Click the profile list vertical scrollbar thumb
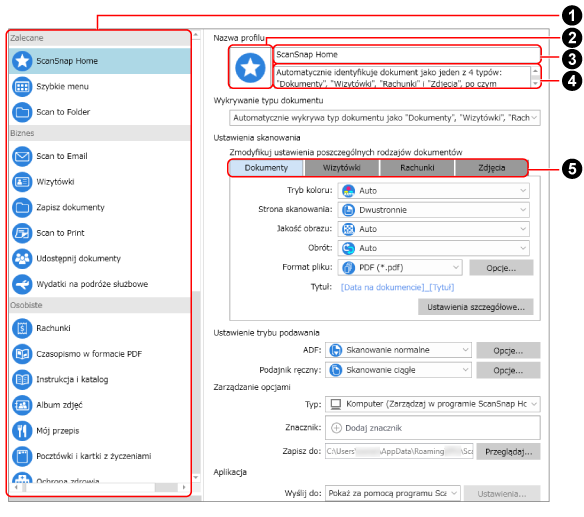Image resolution: width=584 pixels, height=517 pixels. [x=196, y=381]
